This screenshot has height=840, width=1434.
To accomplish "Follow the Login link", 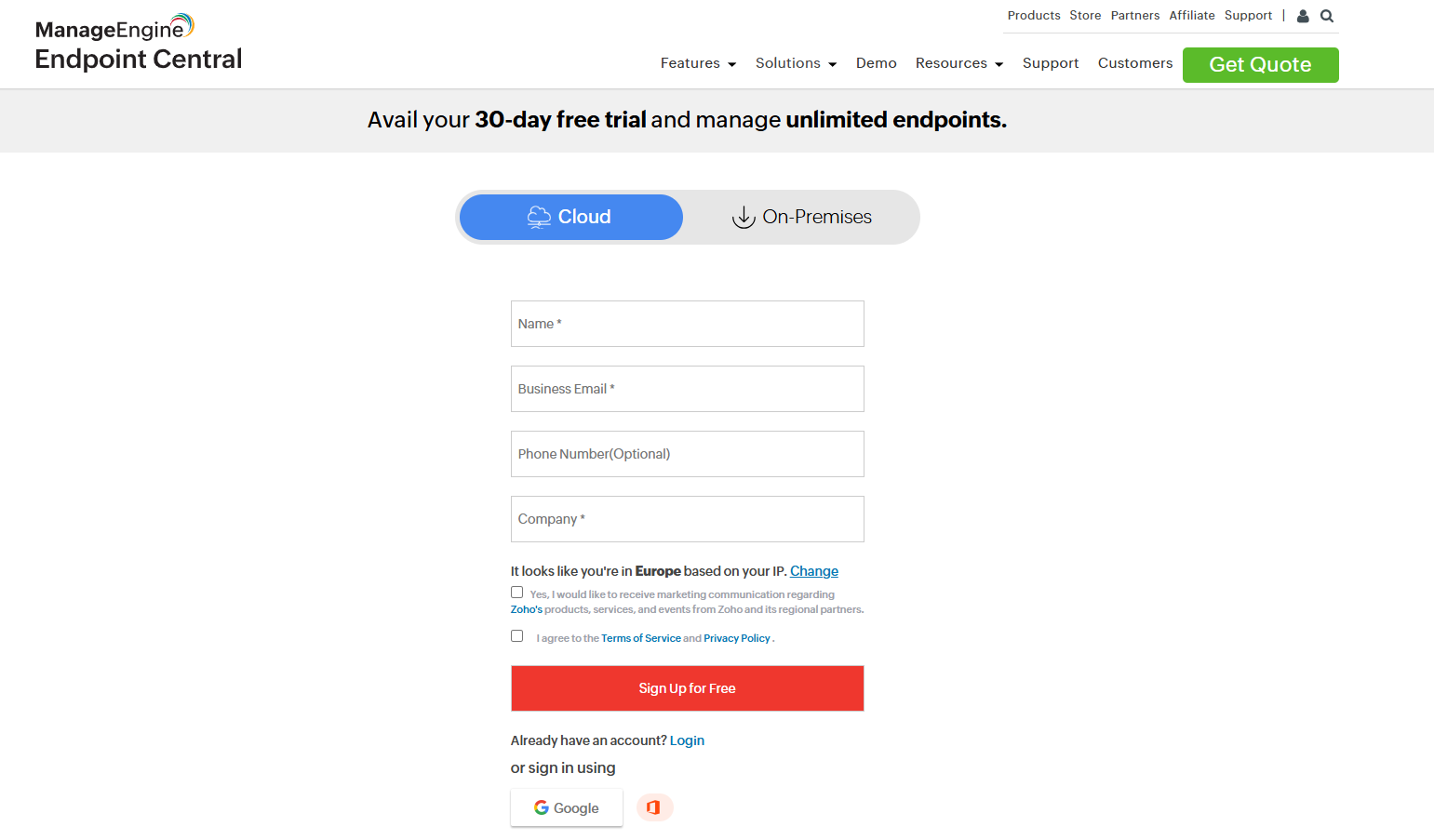I will tap(687, 740).
